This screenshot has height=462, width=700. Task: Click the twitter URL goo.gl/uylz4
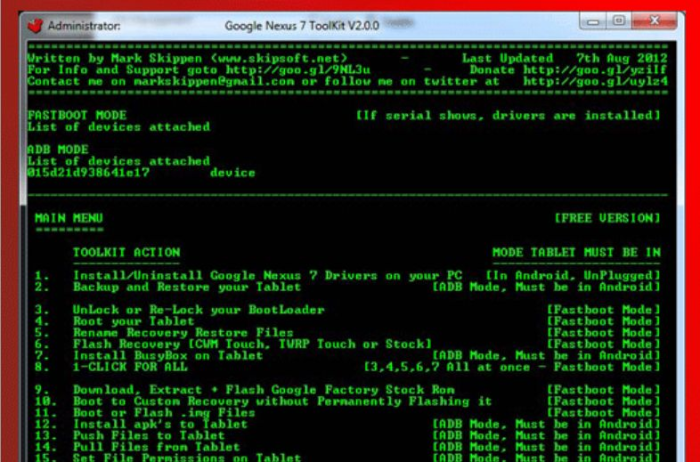[595, 81]
